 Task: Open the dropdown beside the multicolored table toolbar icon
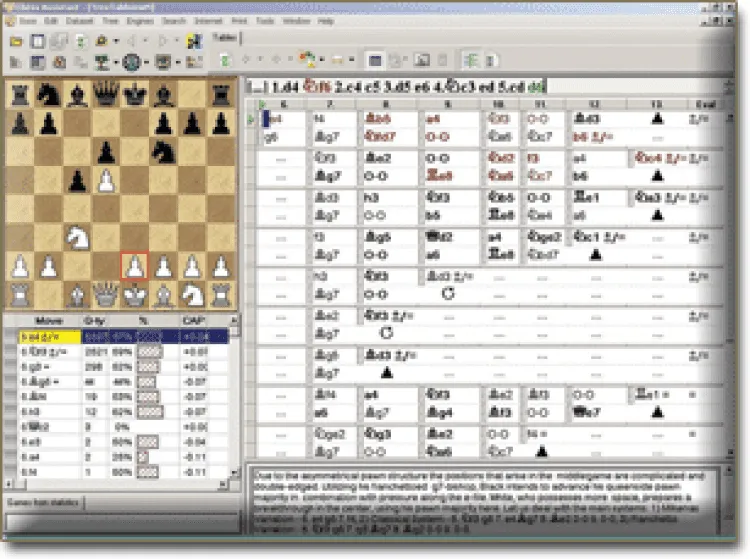pyautogui.click(x=322, y=60)
